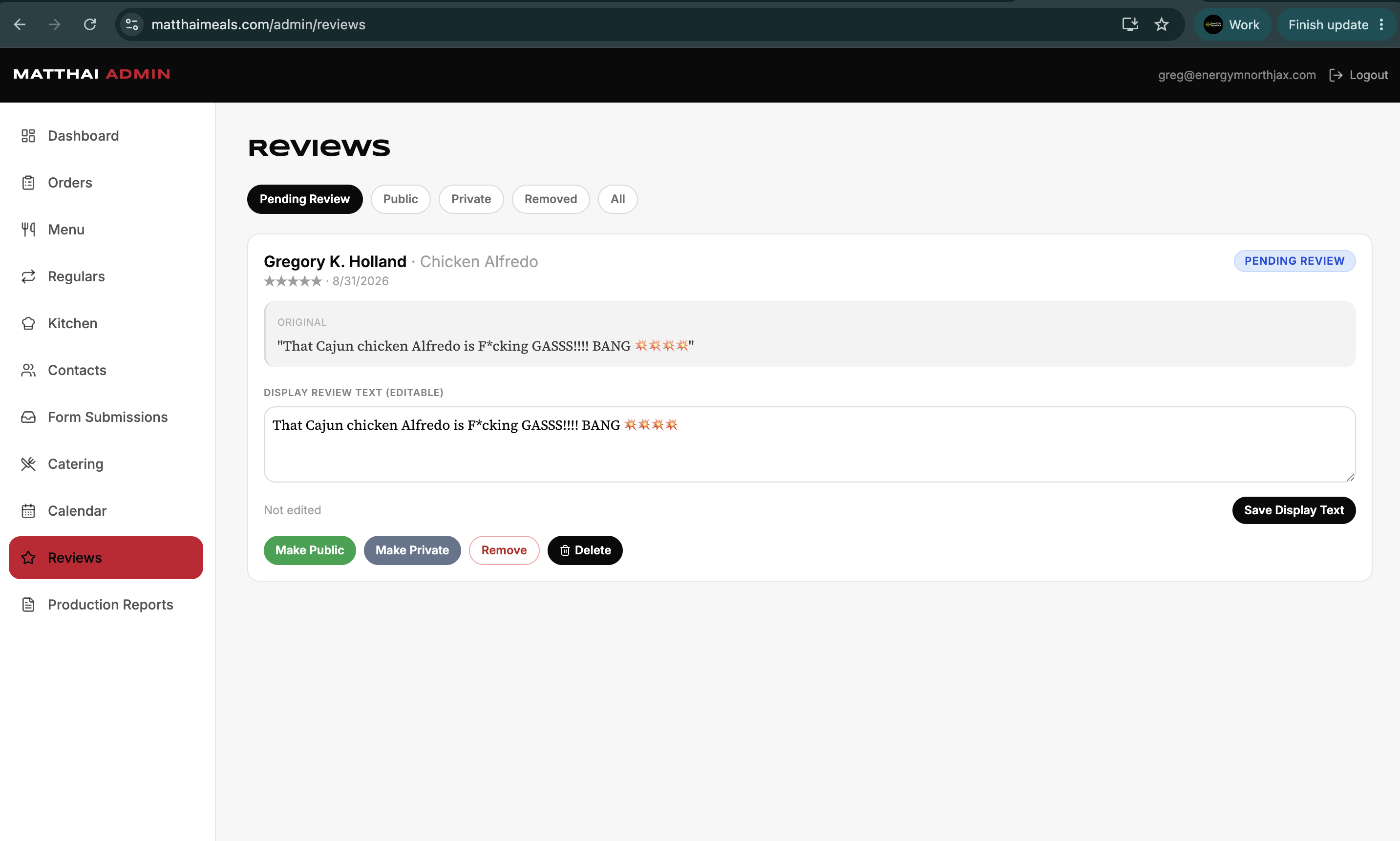The height and width of the screenshot is (841, 1400).
Task: Click the Catering crossed utensils icon
Action: tap(28, 464)
